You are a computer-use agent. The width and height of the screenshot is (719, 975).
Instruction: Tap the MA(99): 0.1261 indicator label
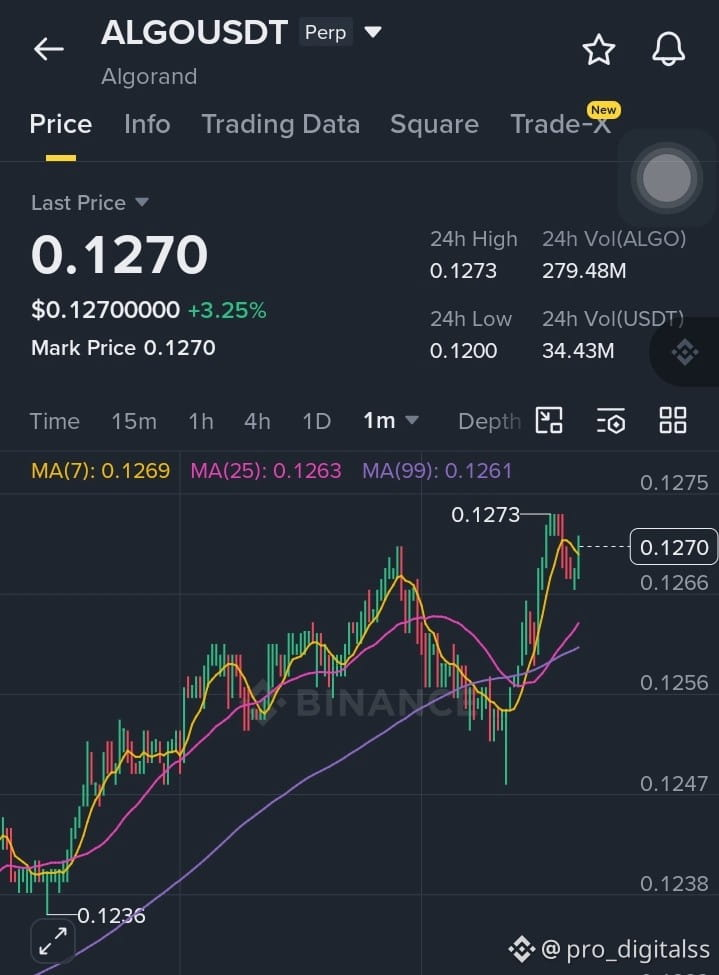437,470
